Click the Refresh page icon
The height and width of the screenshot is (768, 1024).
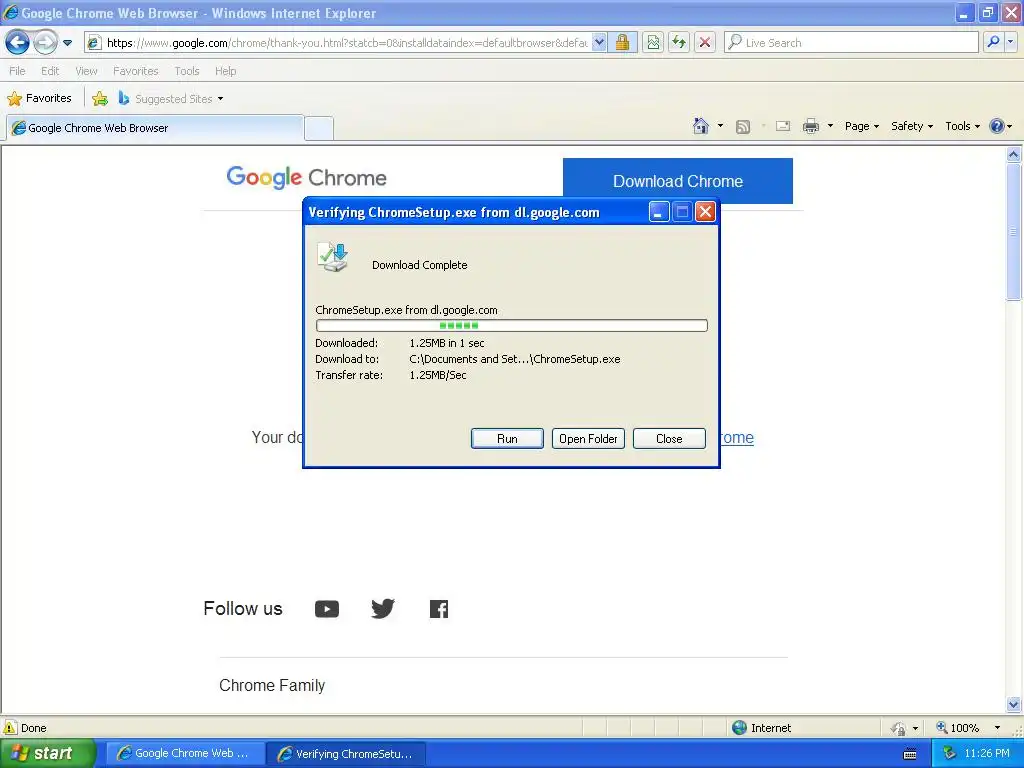coord(679,43)
